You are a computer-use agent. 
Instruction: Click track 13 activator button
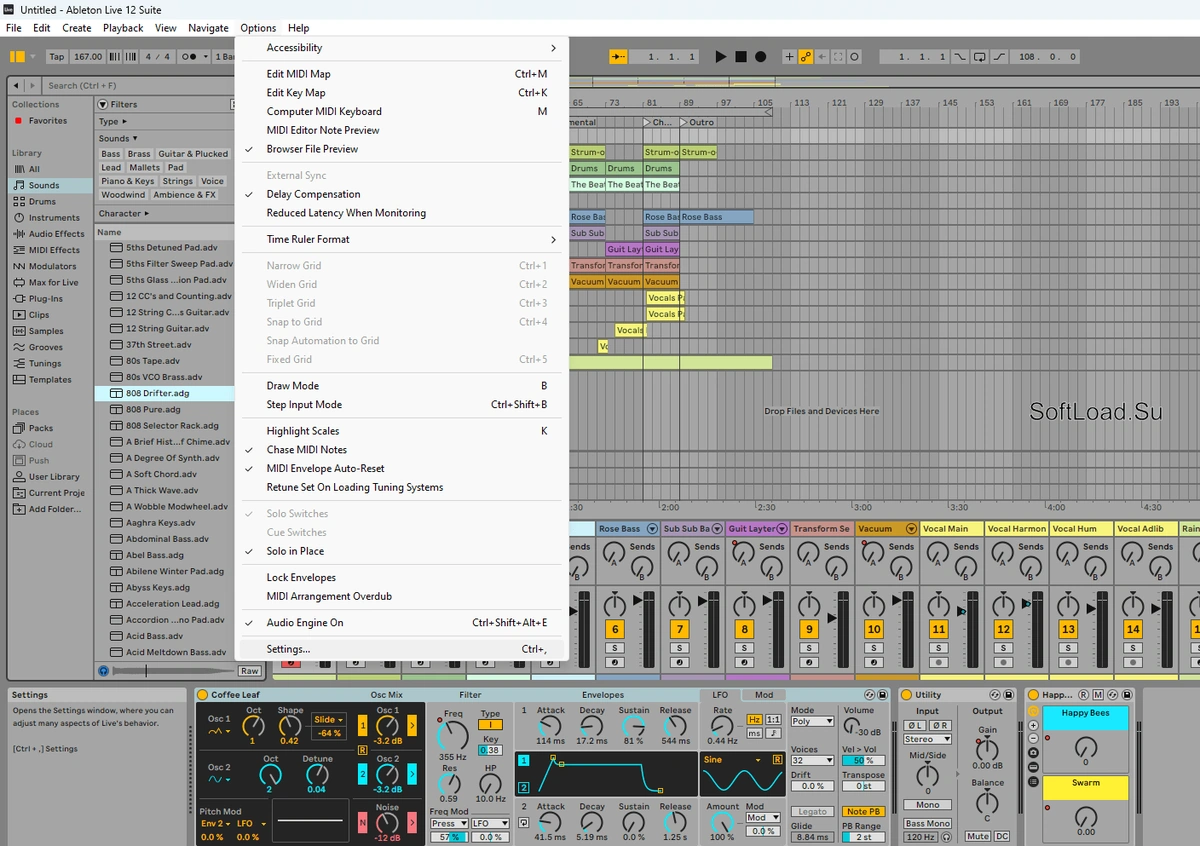[1068, 629]
